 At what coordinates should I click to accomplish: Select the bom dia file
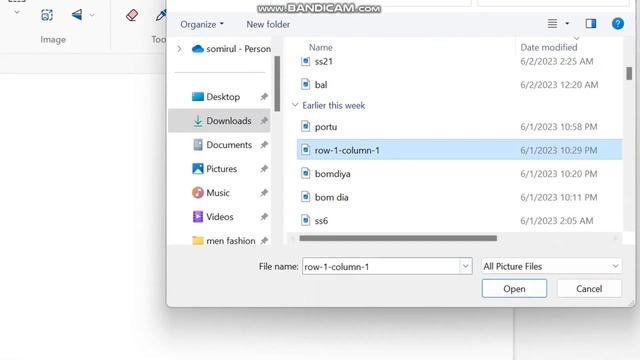click(459, 197)
